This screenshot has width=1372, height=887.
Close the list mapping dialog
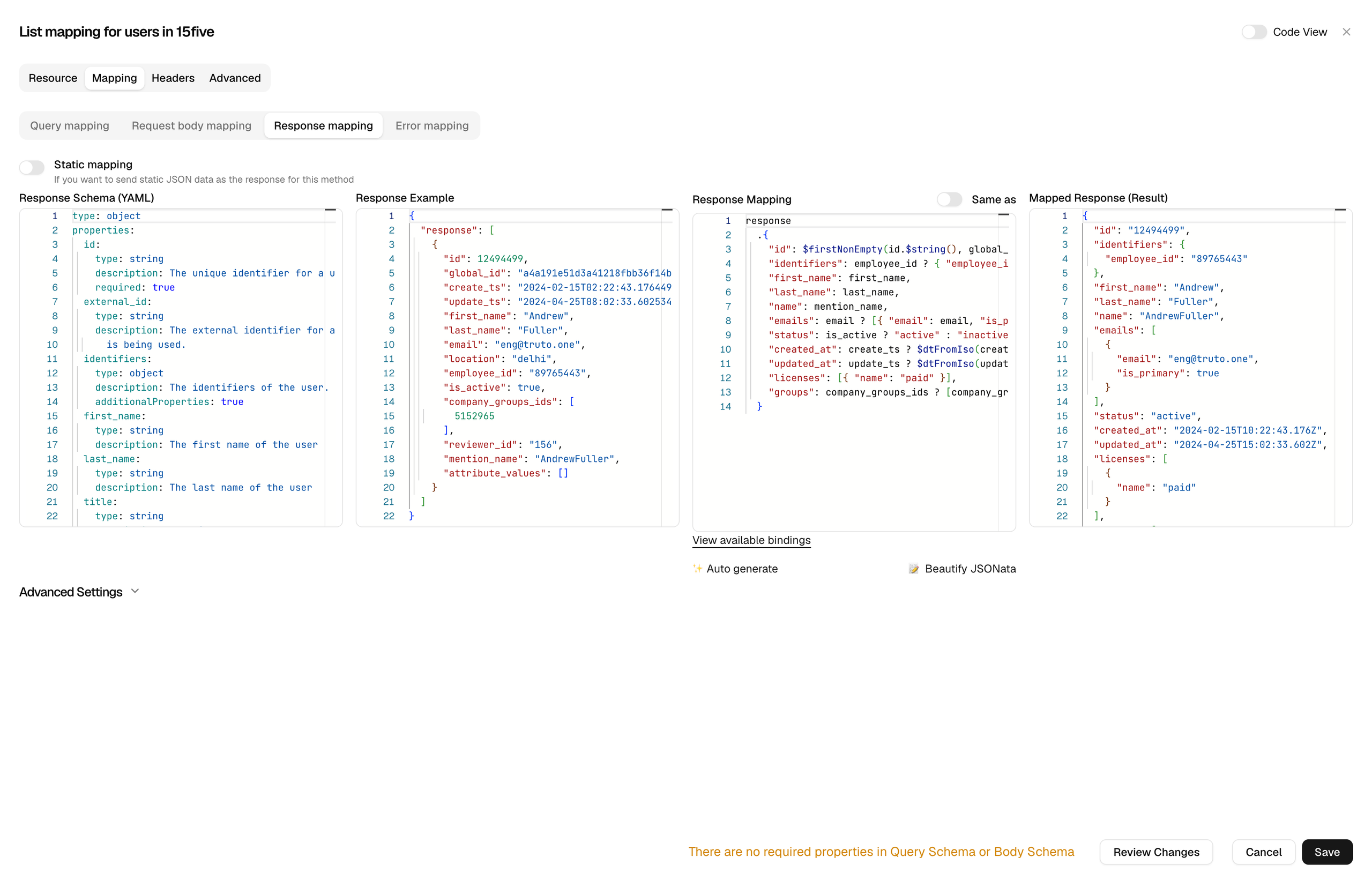coord(1346,32)
